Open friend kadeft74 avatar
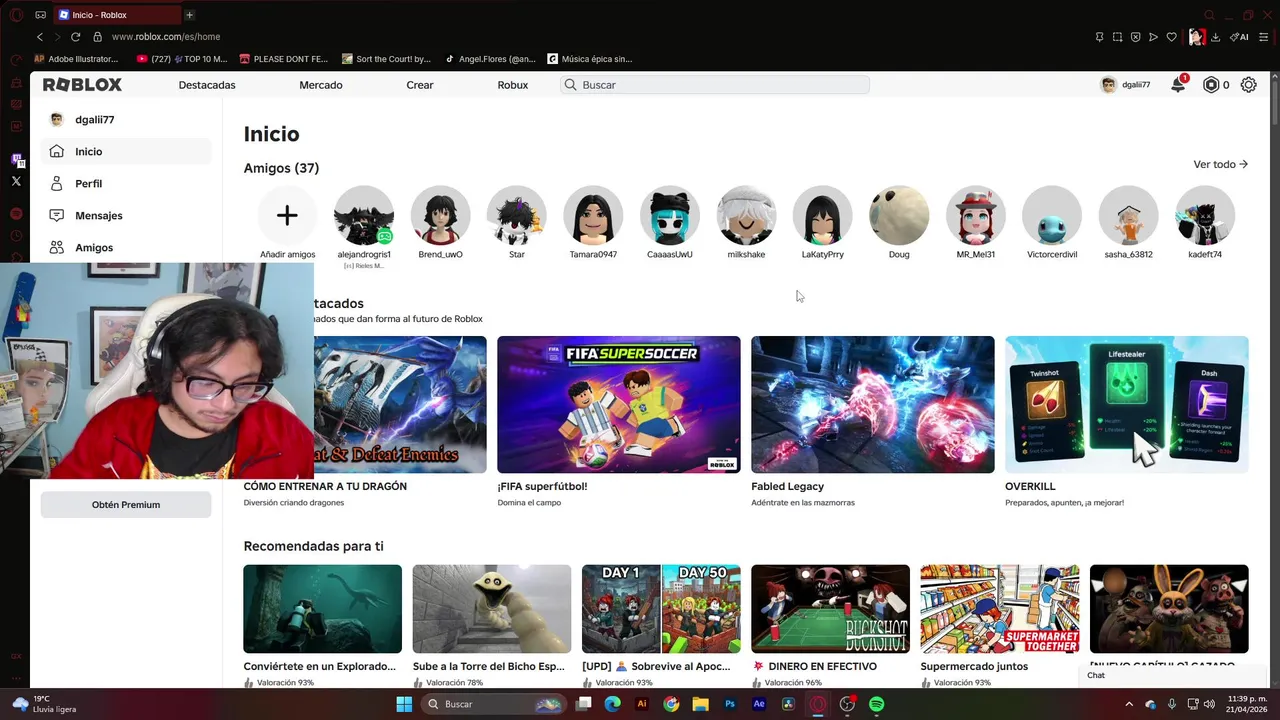1280x720 pixels. click(1205, 215)
